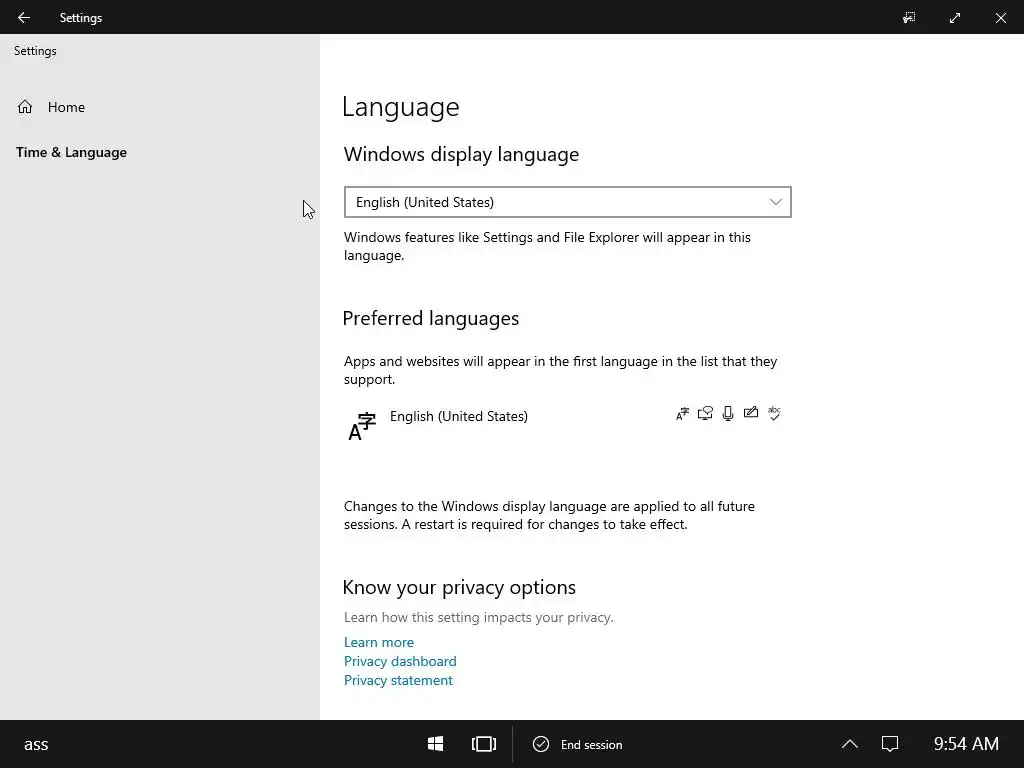Go back using the arrow in title bar
The height and width of the screenshot is (768, 1024).
pos(24,18)
